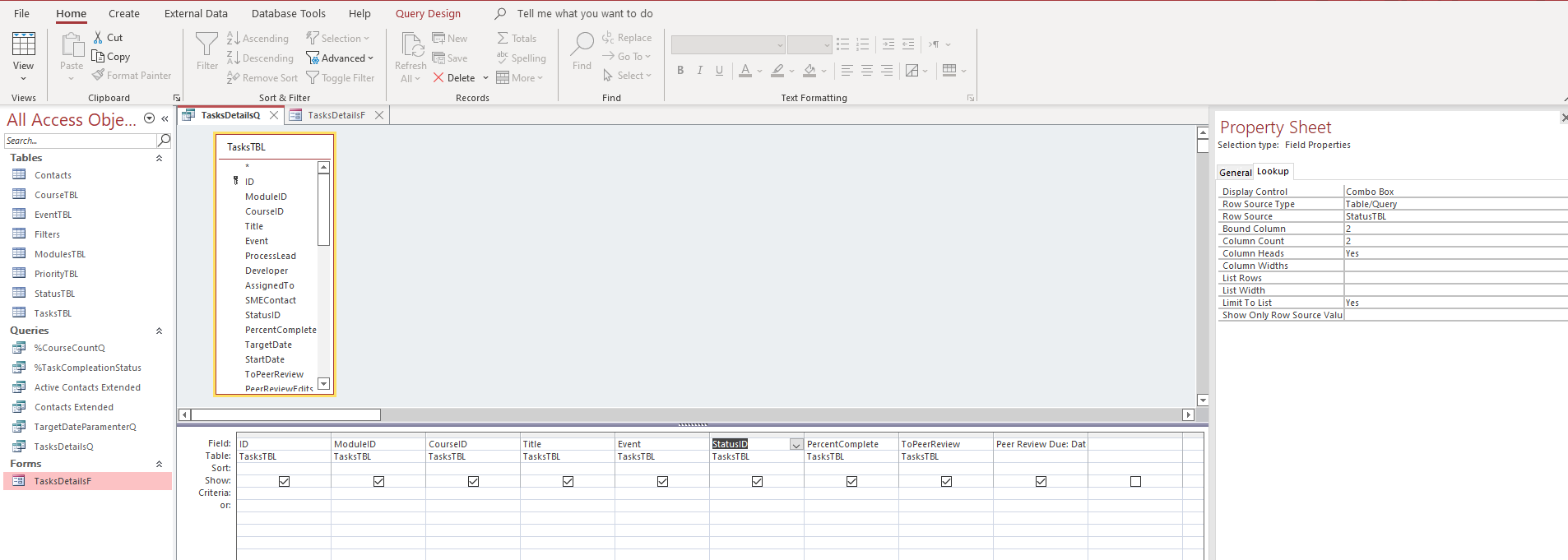The image size is (1568, 560).
Task: Switch to External Data tab
Action: click(x=196, y=13)
